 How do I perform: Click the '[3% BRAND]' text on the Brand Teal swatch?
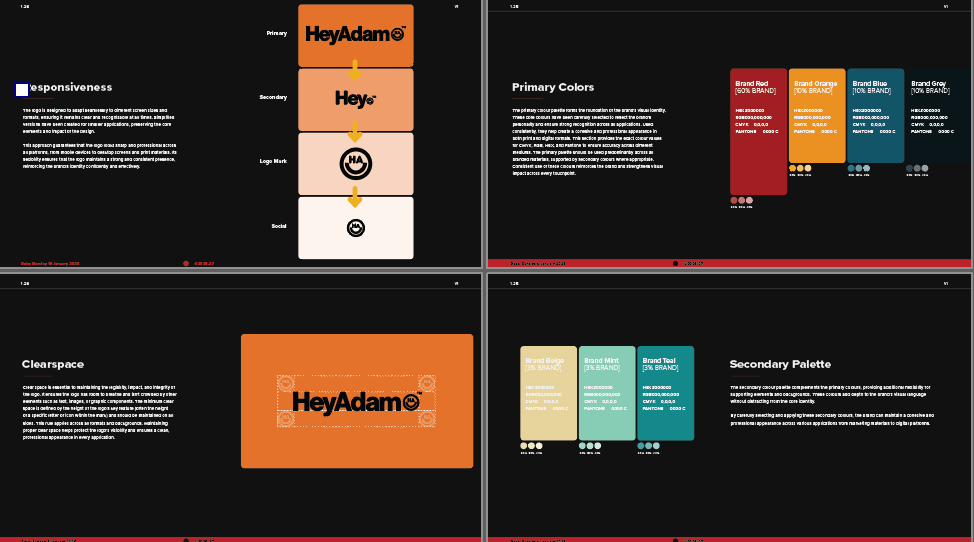(660, 368)
